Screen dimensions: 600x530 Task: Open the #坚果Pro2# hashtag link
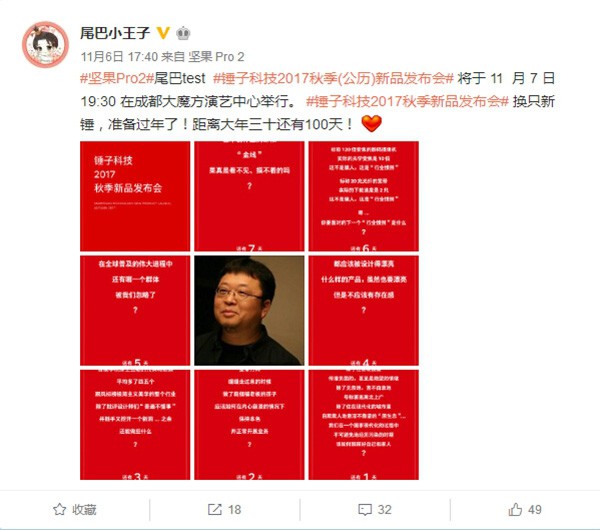click(x=113, y=78)
